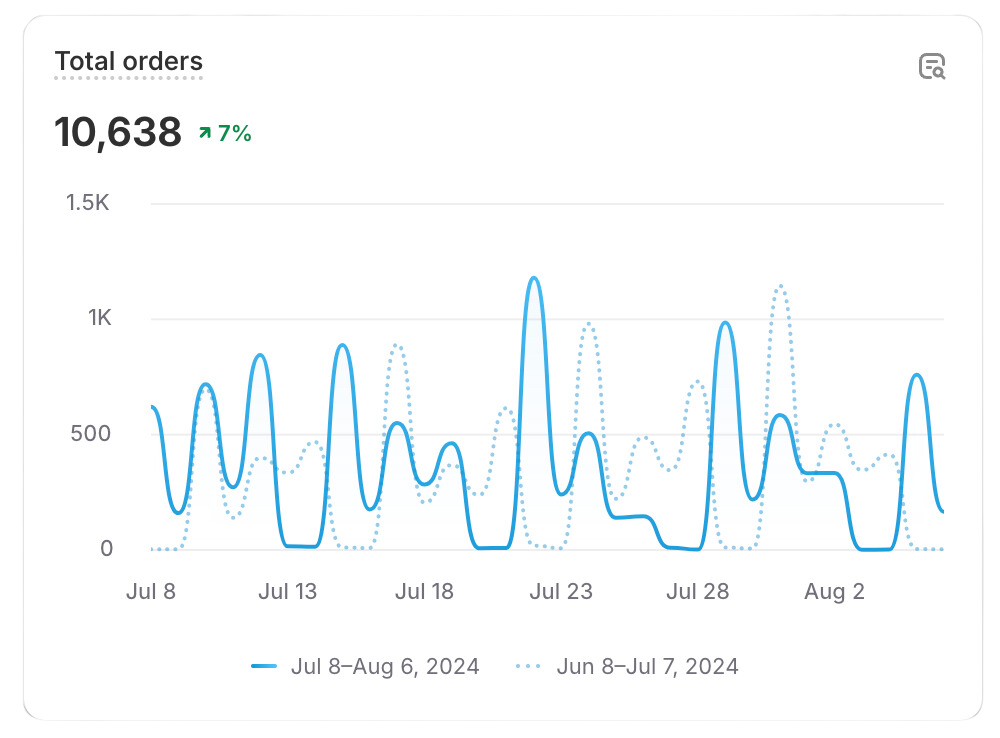The image size is (1000, 738).
Task: Click the green upward trend arrow
Action: pos(205,133)
